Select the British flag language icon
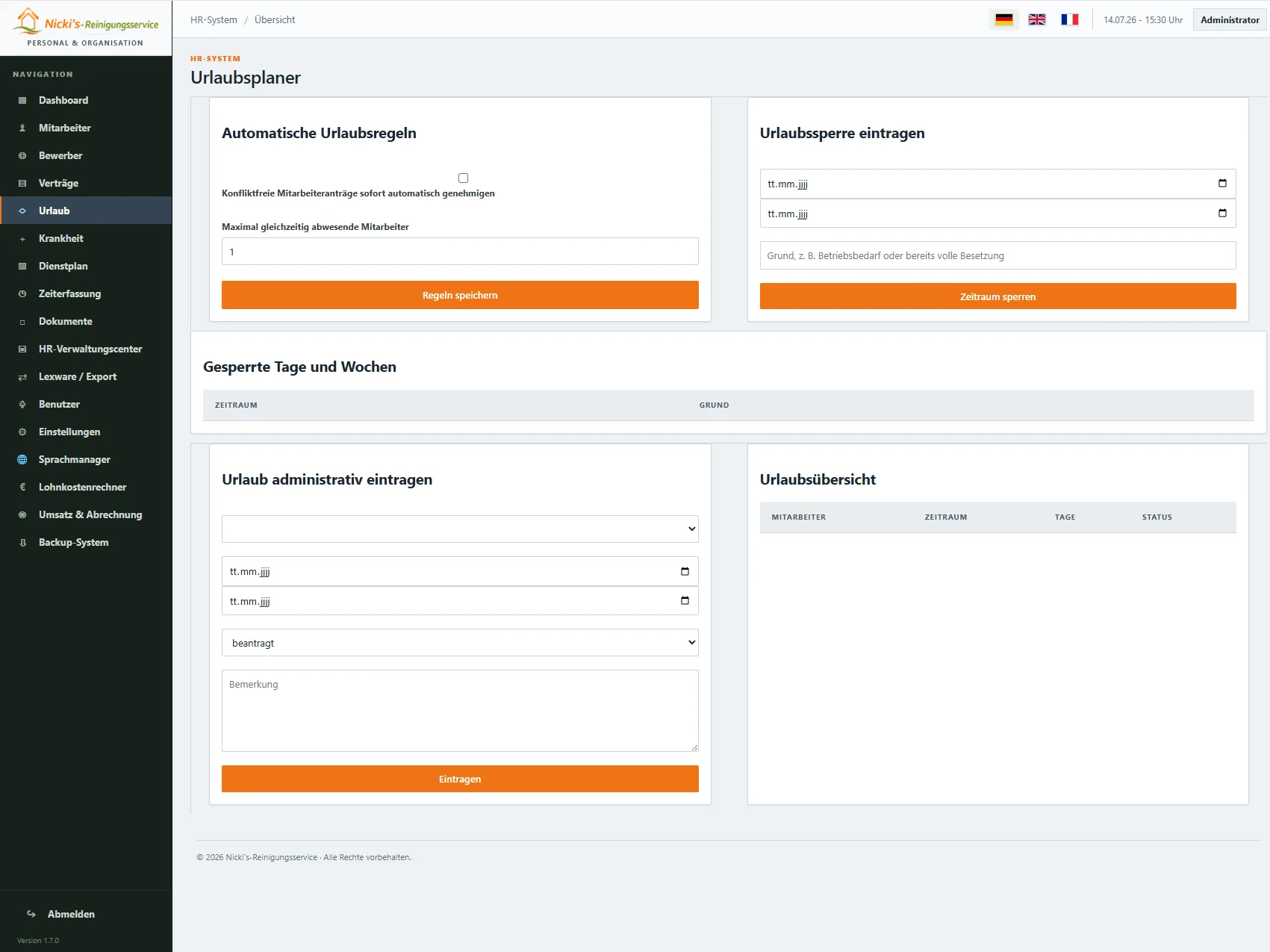Viewport: 1270px width, 952px height. [1037, 19]
